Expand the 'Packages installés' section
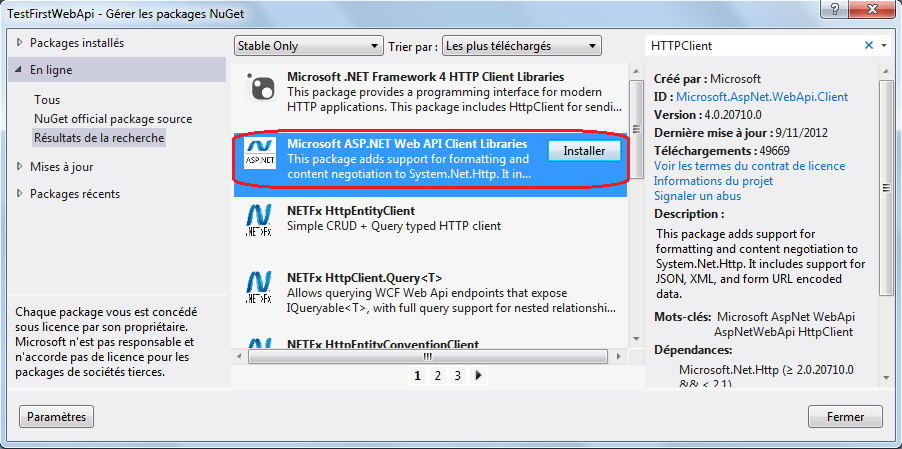Screen dimensions: 902x449 (x=20, y=44)
